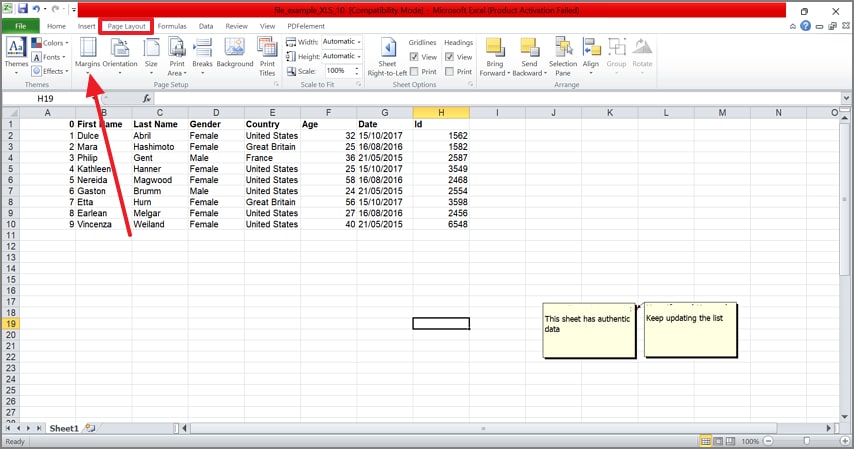Click the 100% zoom level button
The image size is (854, 449).
pos(750,441)
